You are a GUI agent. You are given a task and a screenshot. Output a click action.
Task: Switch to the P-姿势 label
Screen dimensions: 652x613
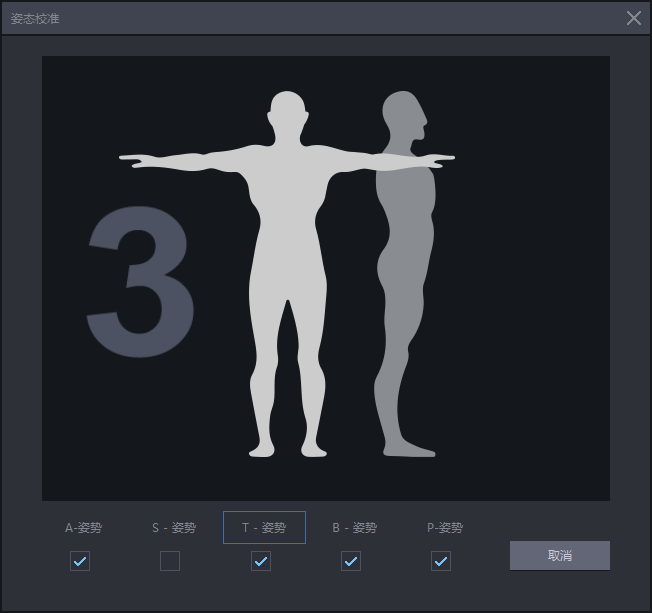click(445, 527)
